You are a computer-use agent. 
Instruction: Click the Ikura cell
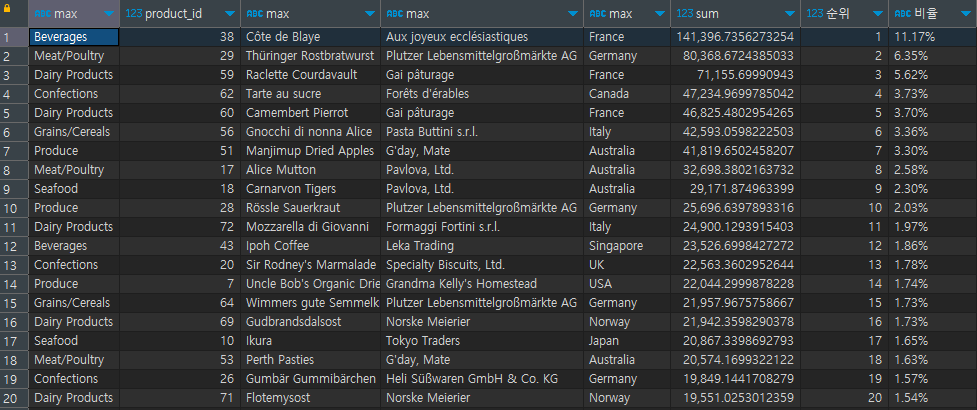310,341
